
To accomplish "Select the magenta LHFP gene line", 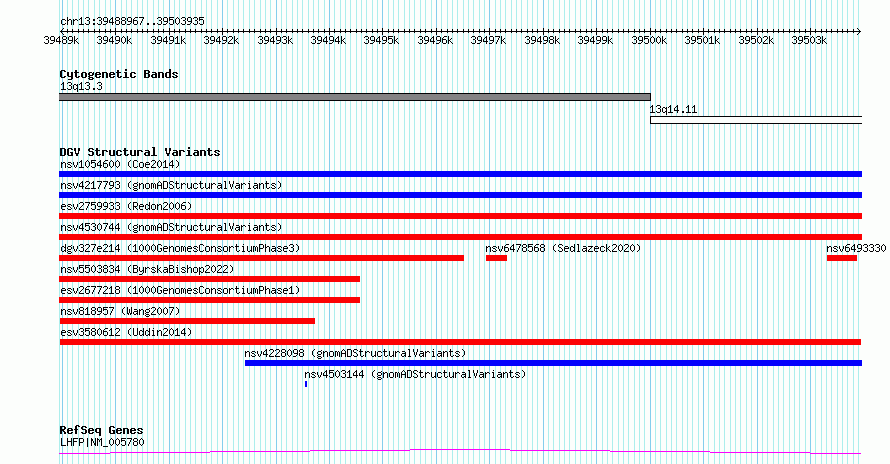I will 460,452.
